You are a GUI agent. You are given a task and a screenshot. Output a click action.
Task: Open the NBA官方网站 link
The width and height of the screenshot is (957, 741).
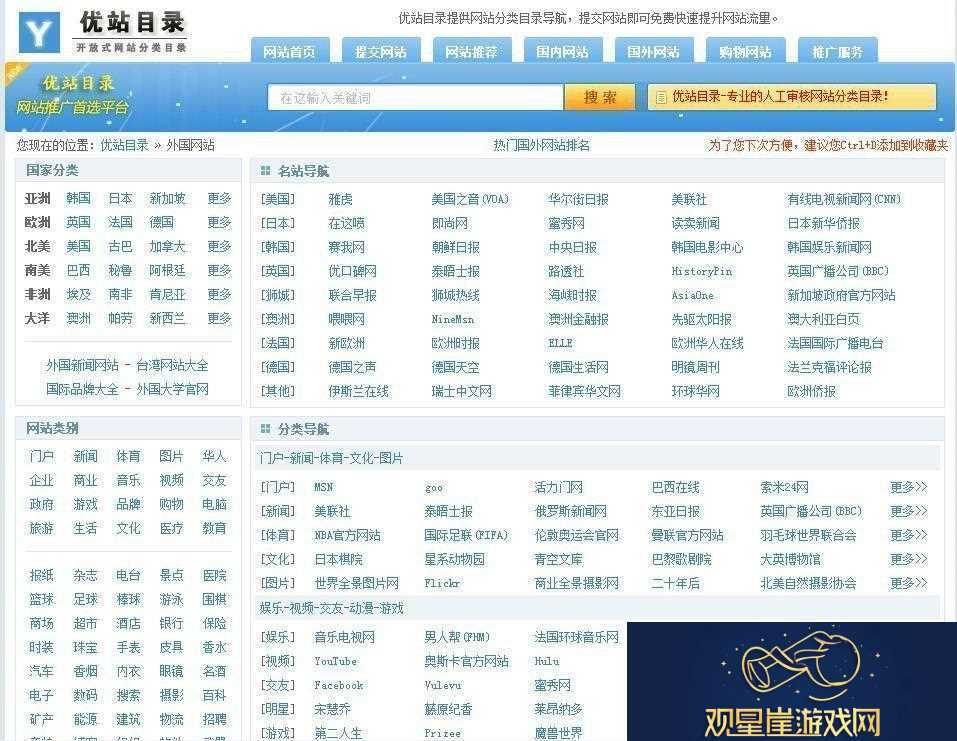point(347,535)
